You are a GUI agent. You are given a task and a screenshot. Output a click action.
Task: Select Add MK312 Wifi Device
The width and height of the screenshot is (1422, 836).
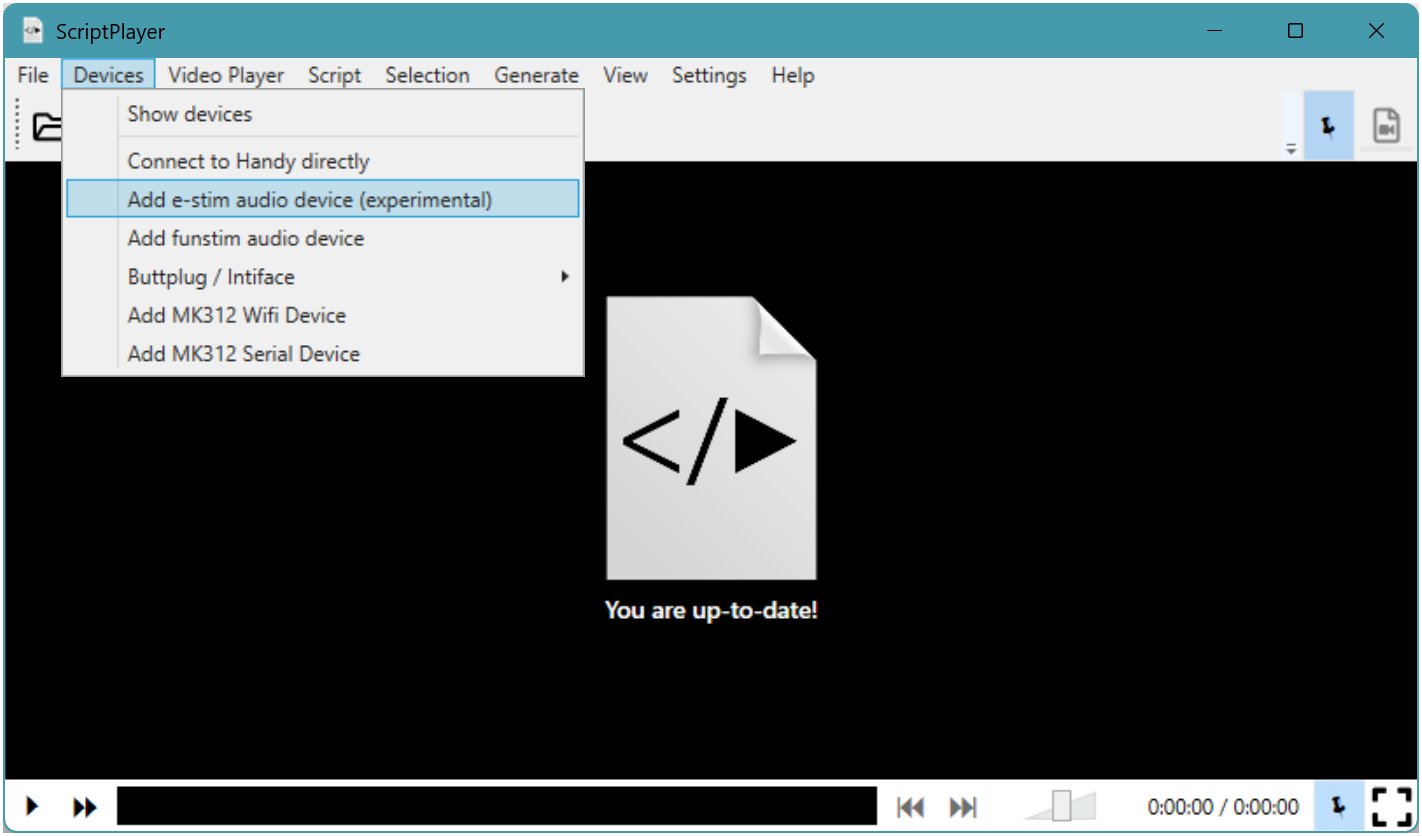tap(322, 315)
